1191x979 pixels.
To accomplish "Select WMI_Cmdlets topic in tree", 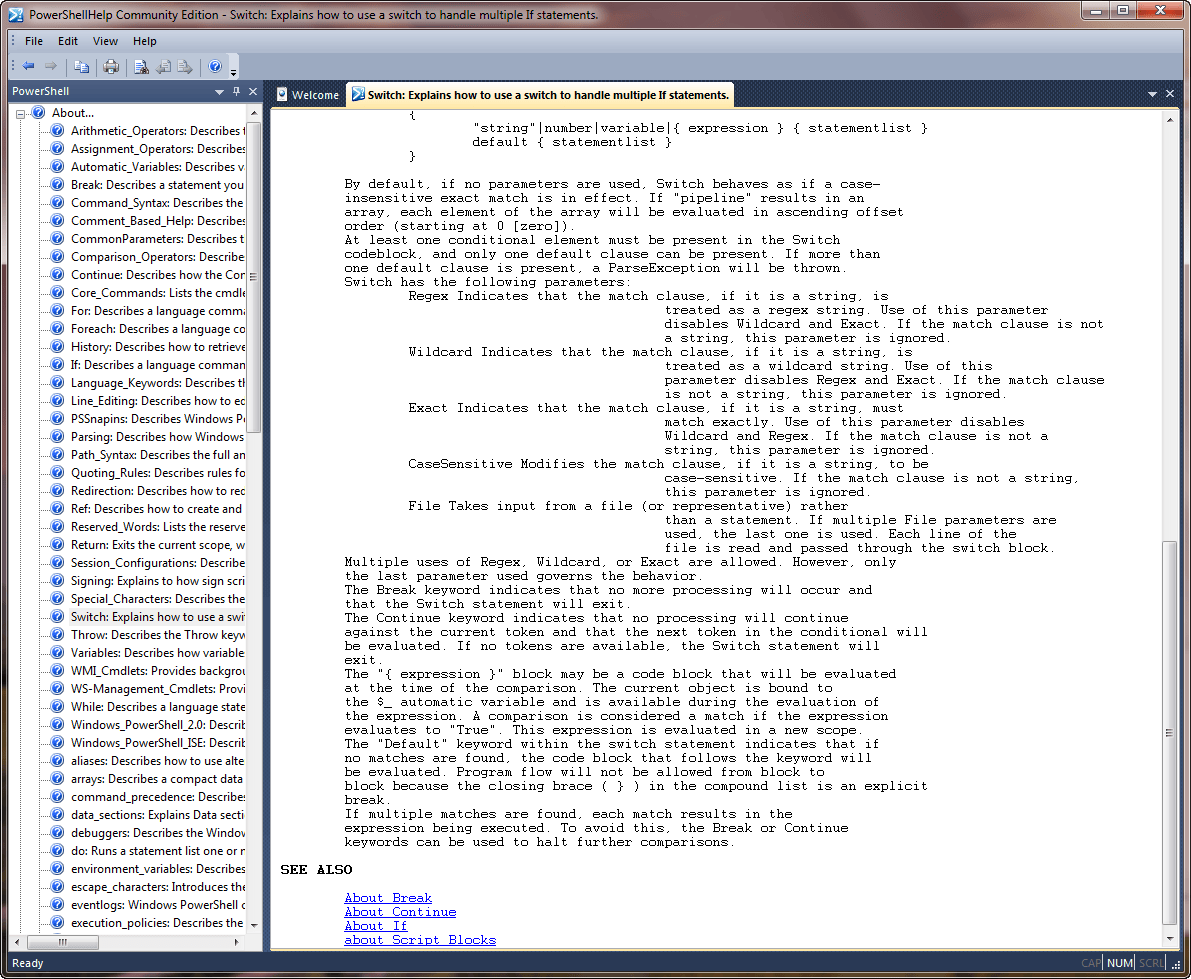I will pos(158,671).
